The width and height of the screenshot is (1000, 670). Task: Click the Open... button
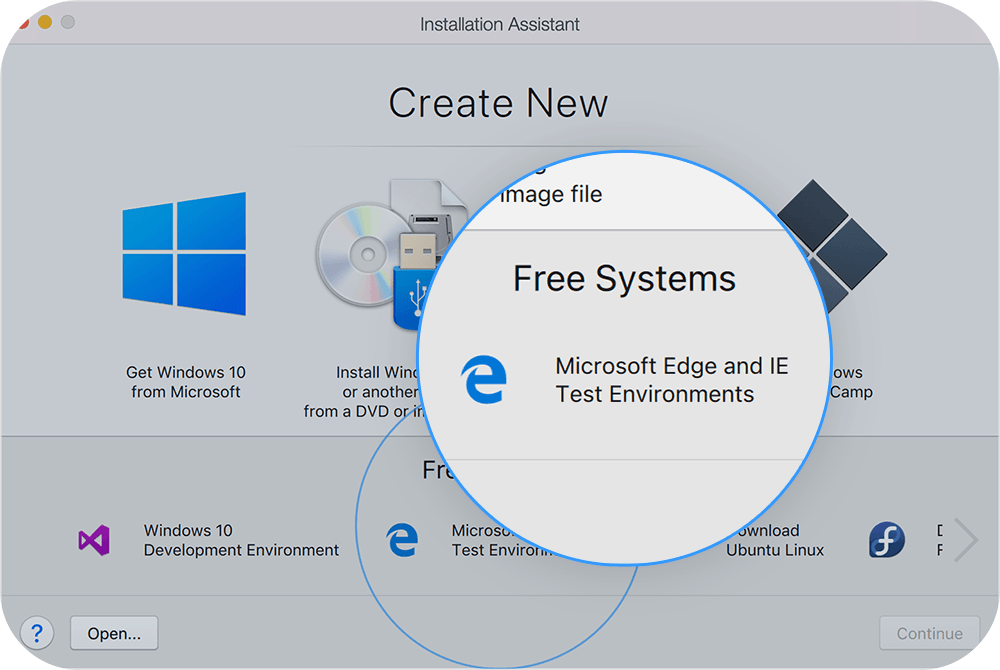pos(114,633)
